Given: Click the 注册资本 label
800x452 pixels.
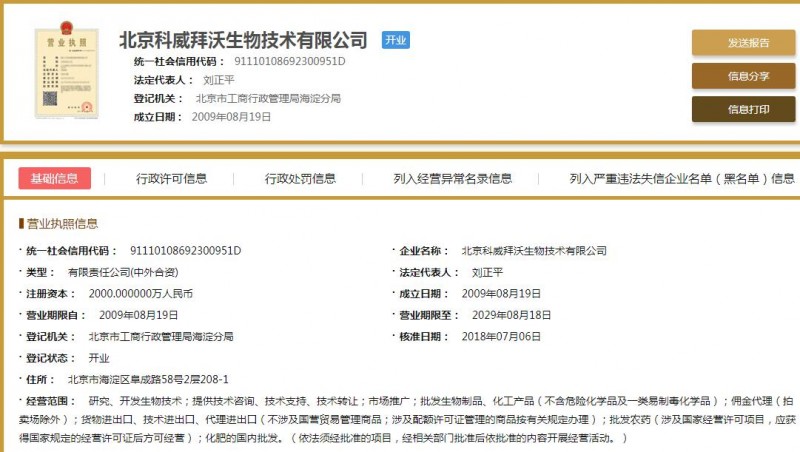Looking at the screenshot, I should point(51,294).
